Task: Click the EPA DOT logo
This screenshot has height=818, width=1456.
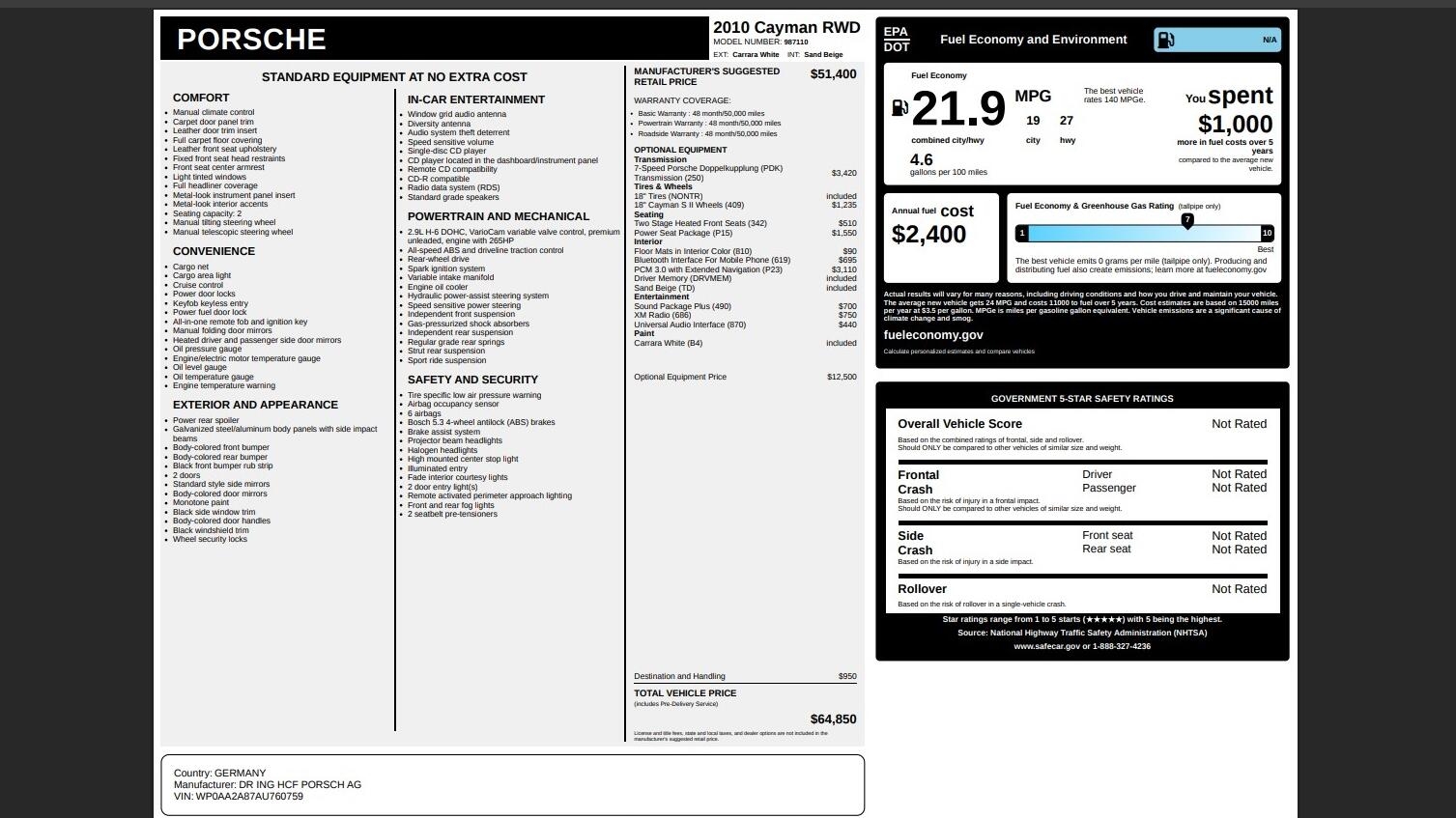Action: coord(896,40)
